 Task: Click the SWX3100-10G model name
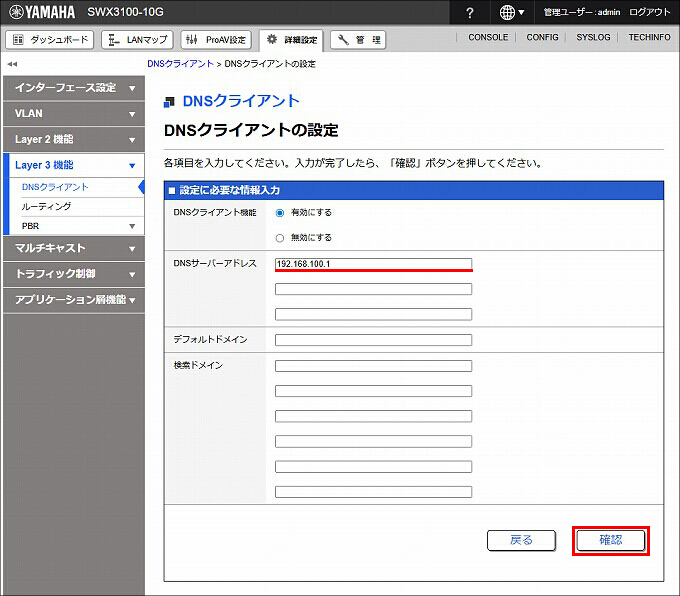125,12
